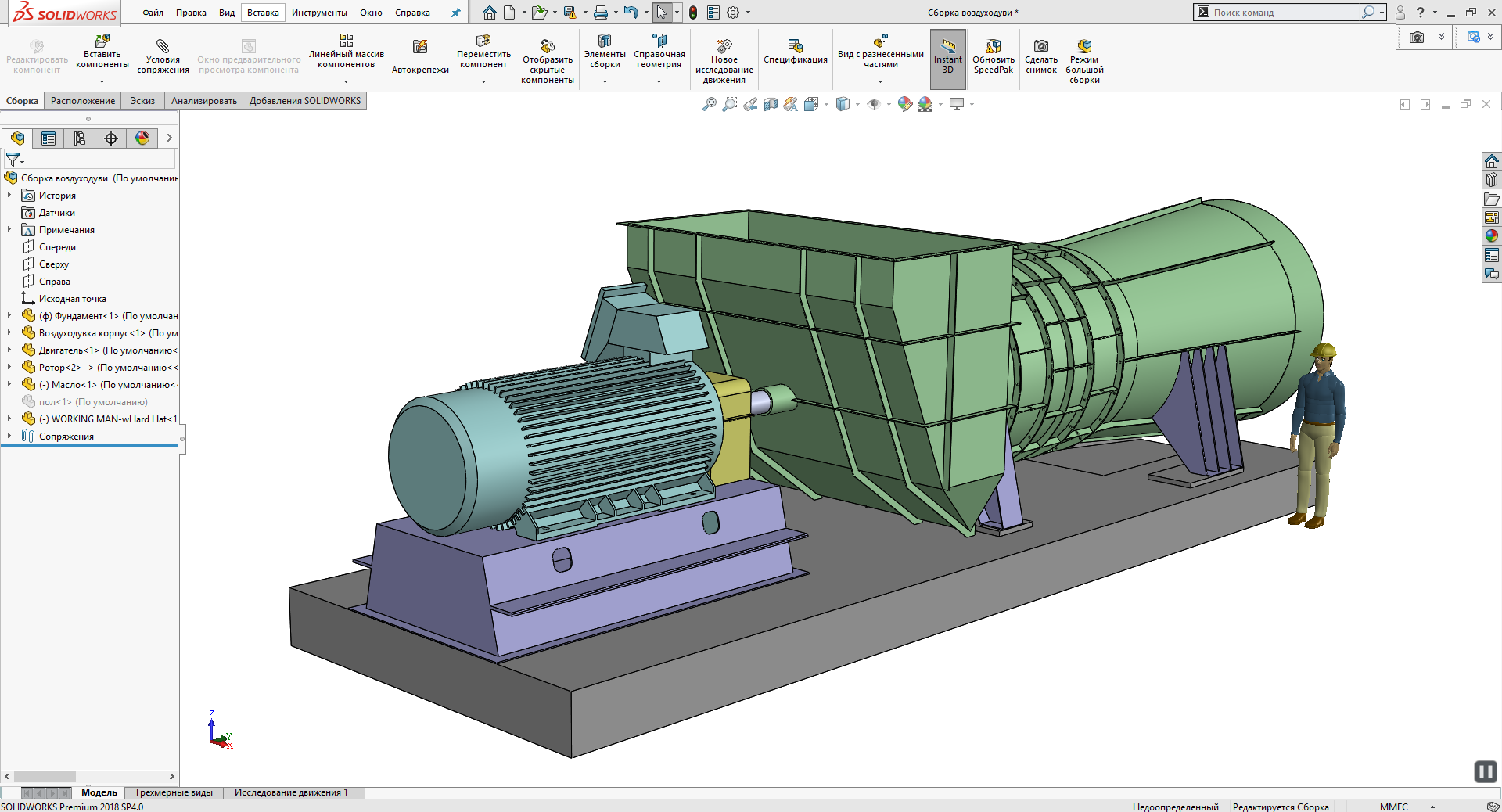Open Добавления SOLIDWORKS tab
Viewport: 1502px width, 812px height.
click(x=305, y=101)
